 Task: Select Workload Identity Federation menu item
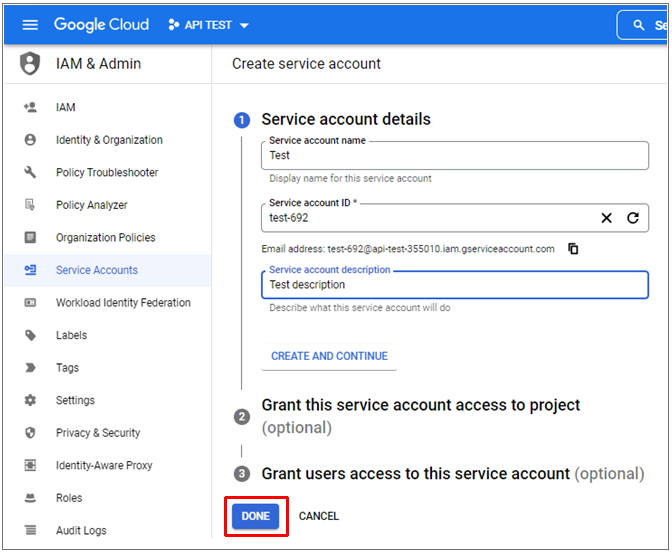point(123,303)
